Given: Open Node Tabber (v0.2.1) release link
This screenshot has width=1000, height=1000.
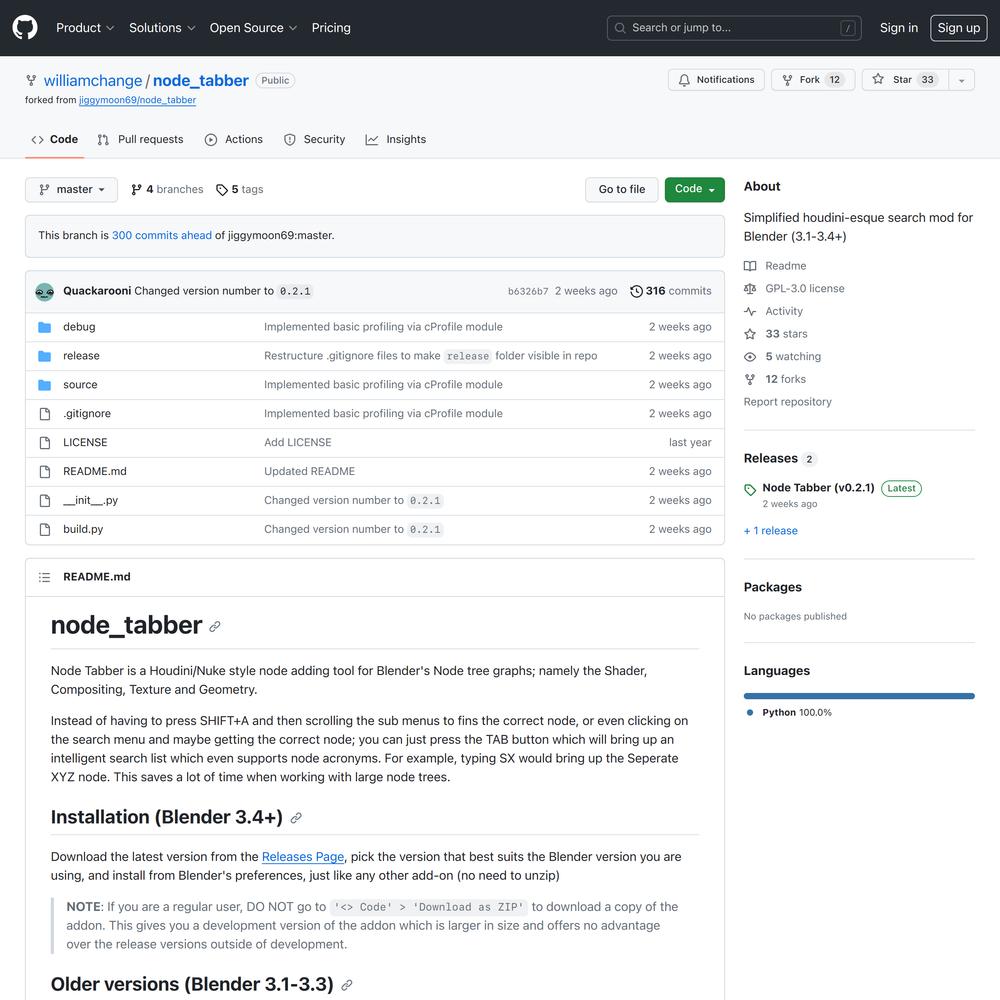Looking at the screenshot, I should coord(818,488).
